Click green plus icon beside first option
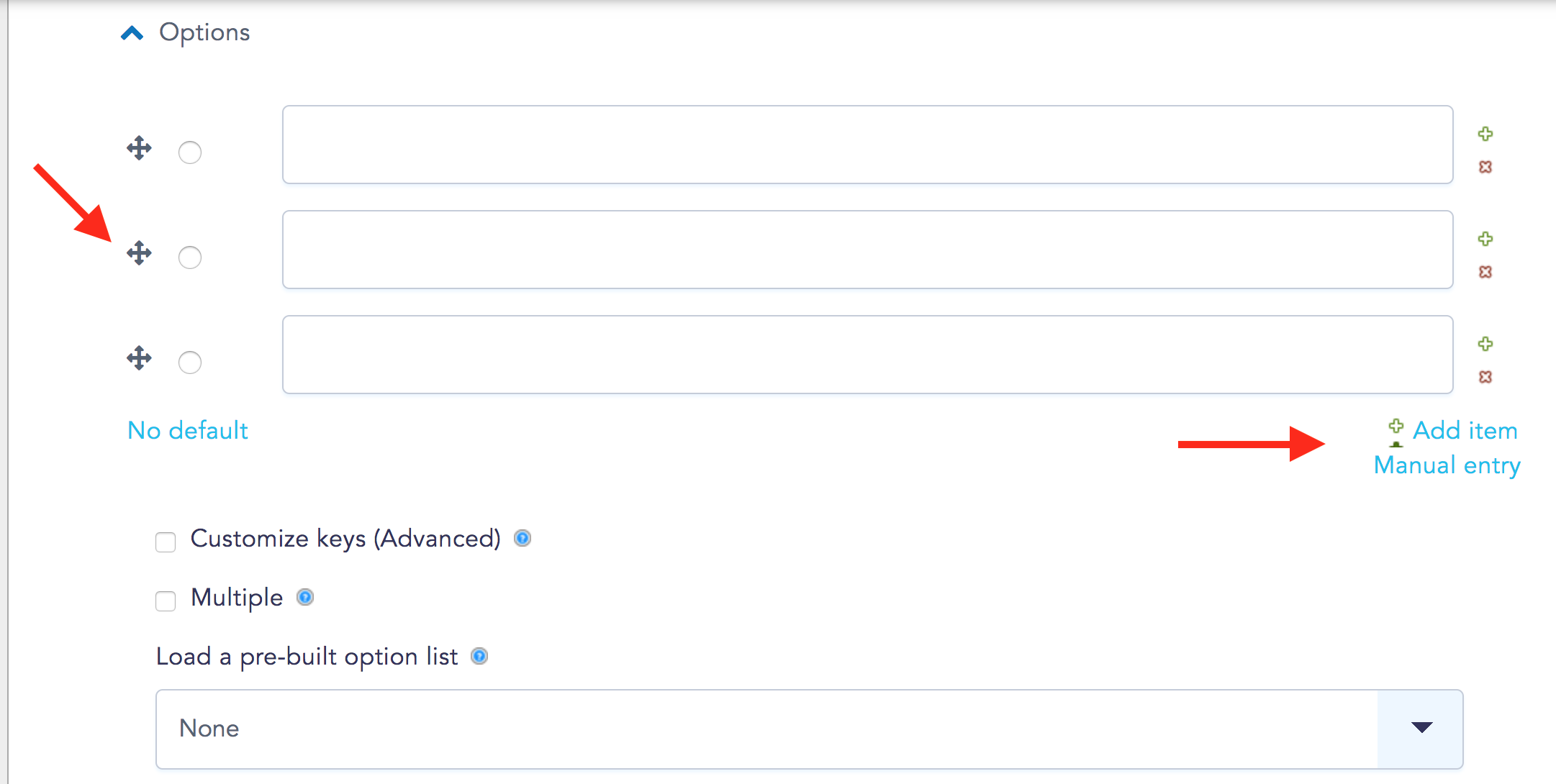This screenshot has height=784, width=1556. [x=1485, y=134]
